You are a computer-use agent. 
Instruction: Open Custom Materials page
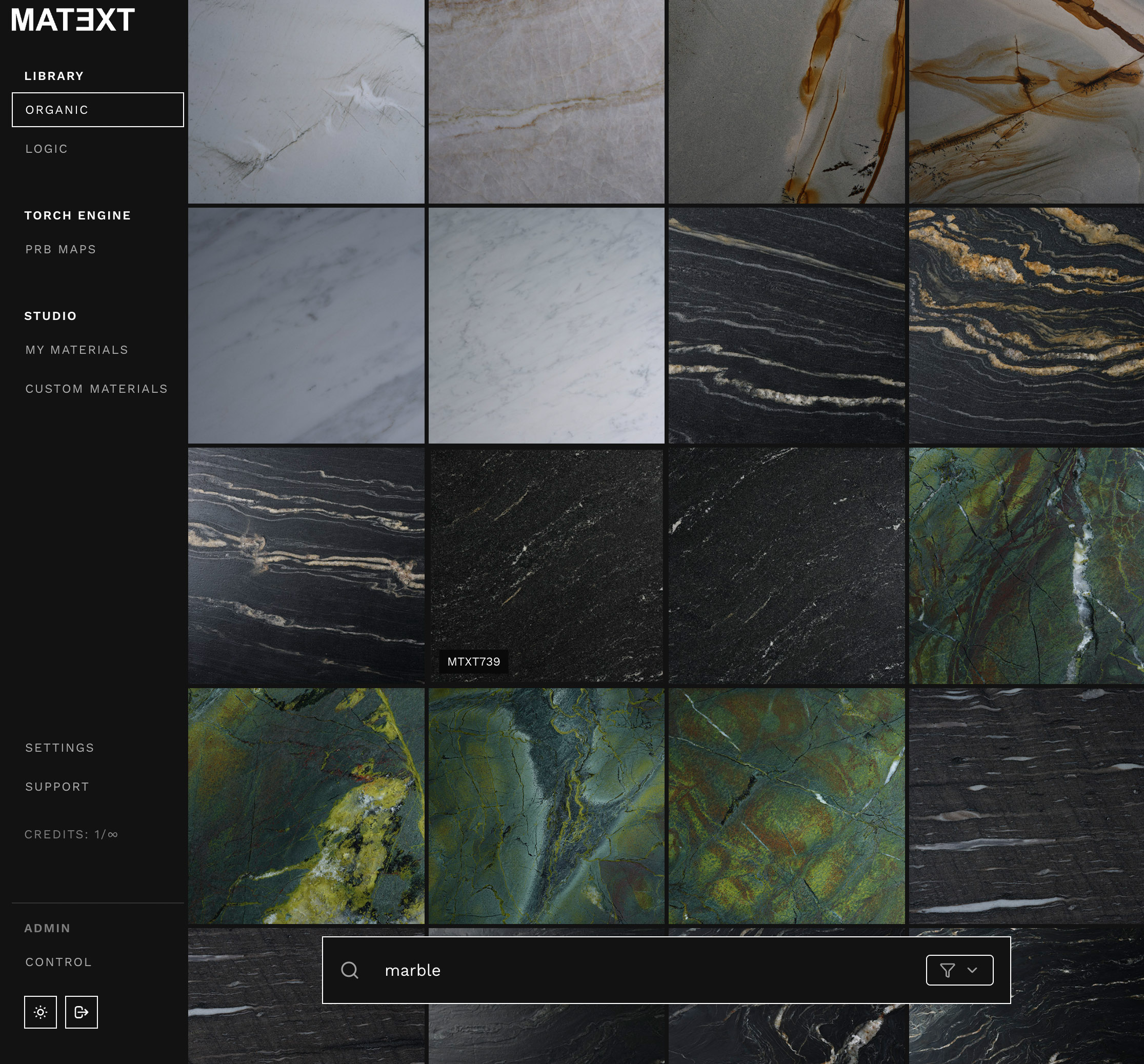pos(96,389)
